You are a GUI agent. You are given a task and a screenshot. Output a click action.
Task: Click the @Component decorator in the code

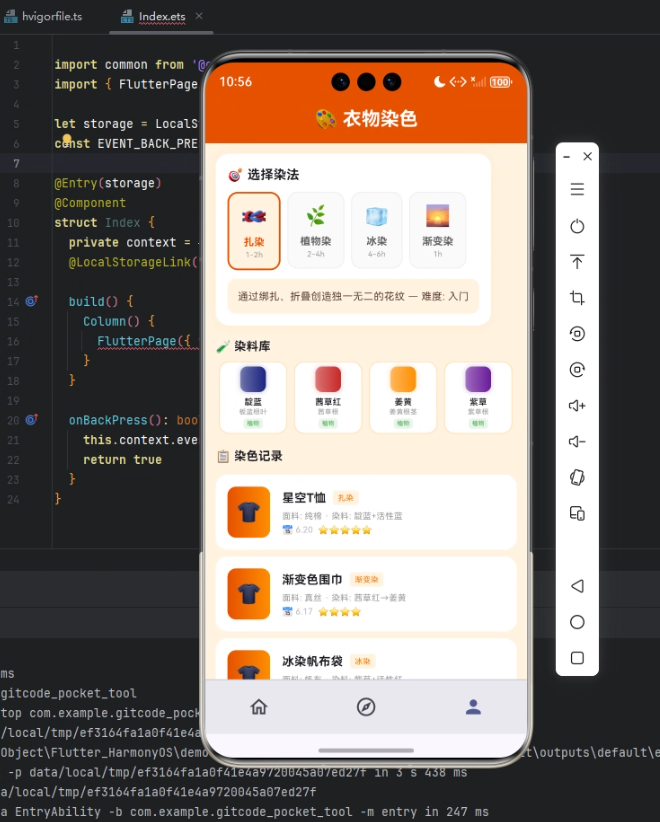point(90,203)
